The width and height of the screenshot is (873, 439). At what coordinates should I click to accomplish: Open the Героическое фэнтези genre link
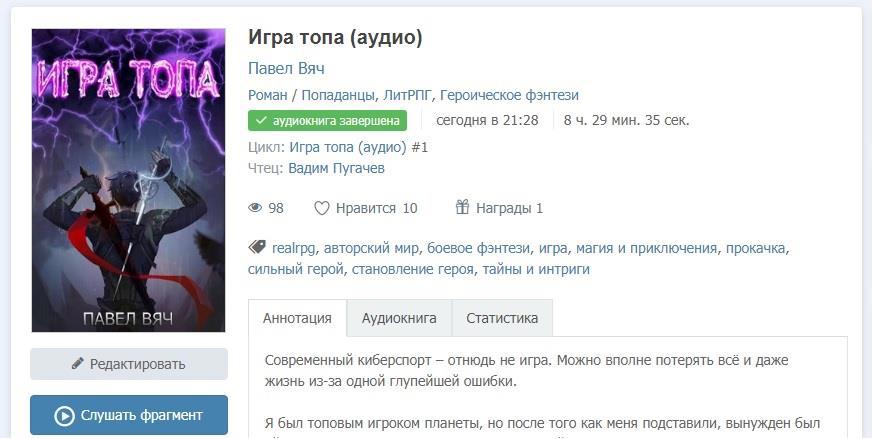click(509, 95)
